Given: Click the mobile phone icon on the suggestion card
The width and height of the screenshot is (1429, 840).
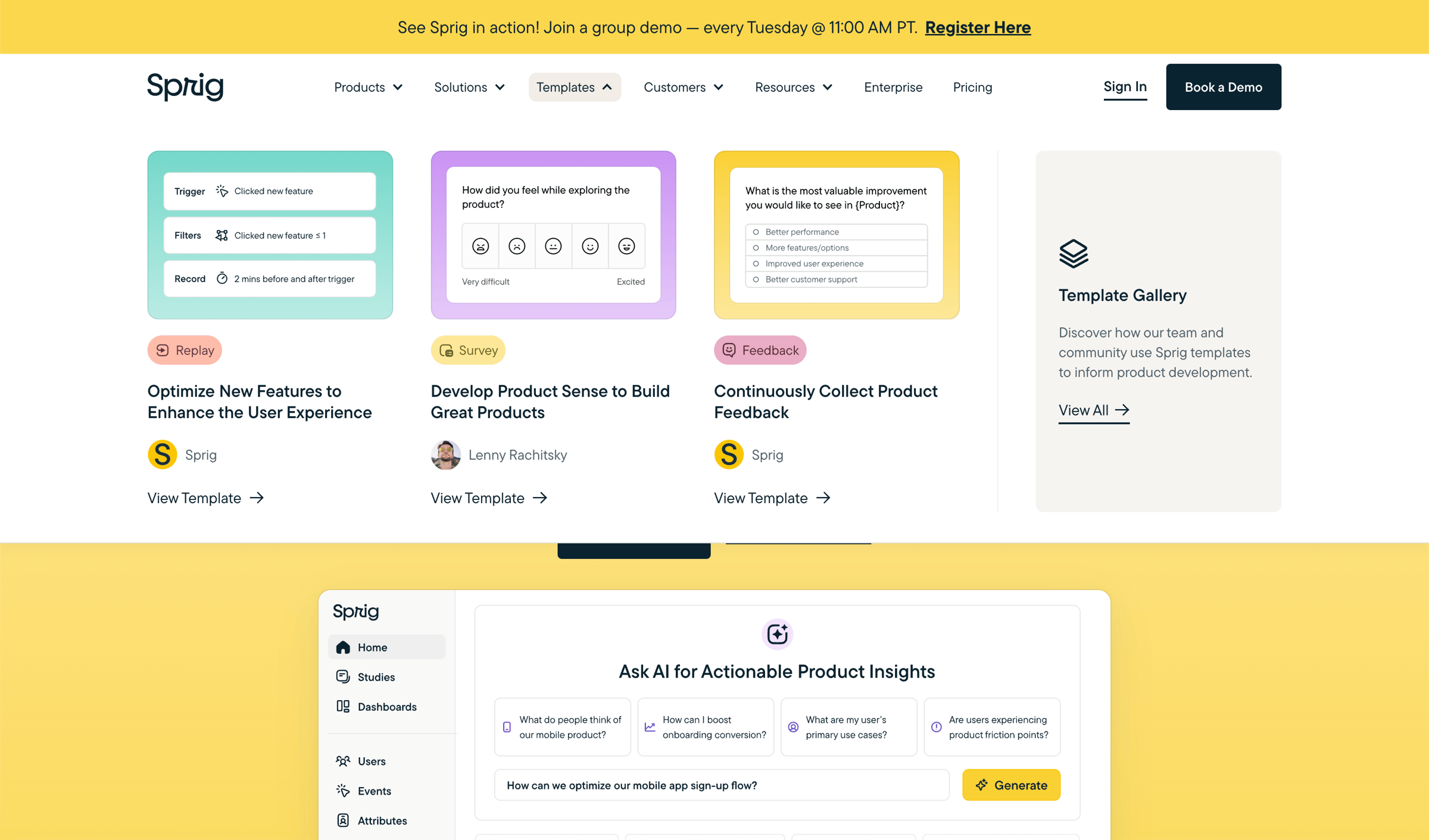Looking at the screenshot, I should 507,727.
